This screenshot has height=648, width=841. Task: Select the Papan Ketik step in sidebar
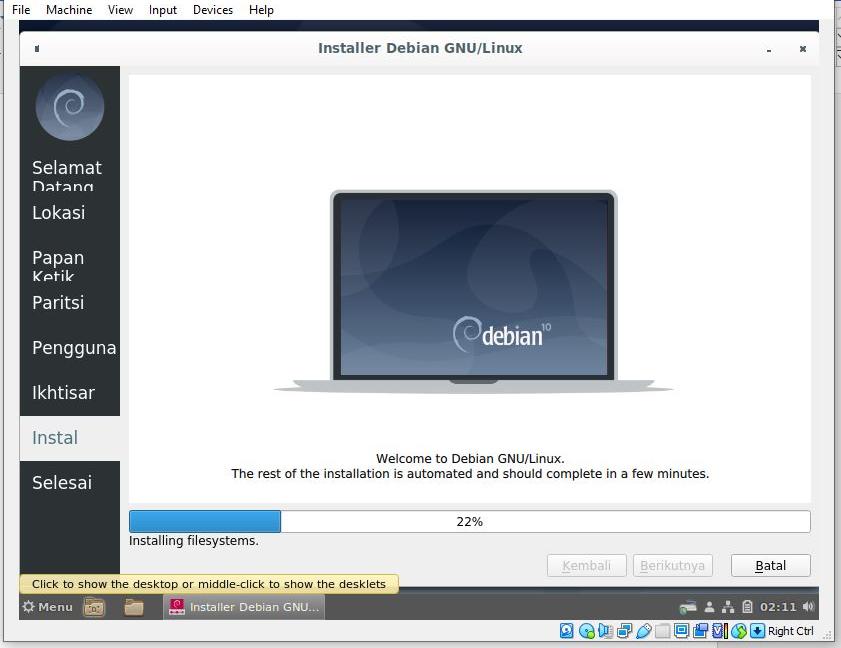click(x=70, y=265)
